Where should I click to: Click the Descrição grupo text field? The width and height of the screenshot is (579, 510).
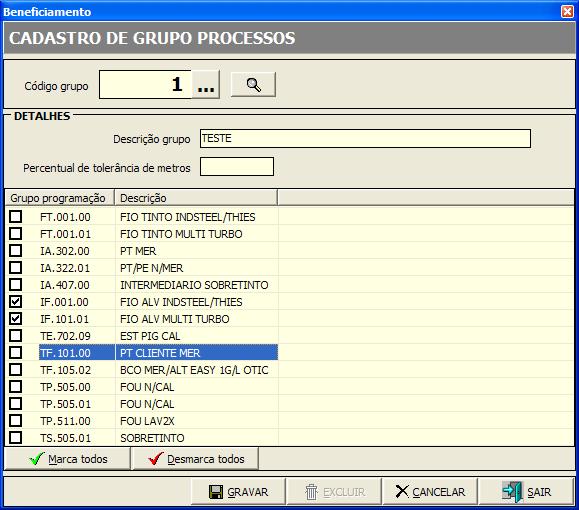coord(365,138)
